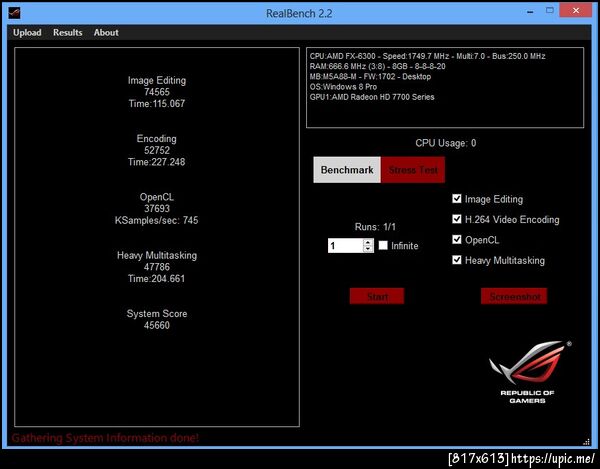This screenshot has width=600, height=469.
Task: Click the RAM:666.6 MHz info line
Action: point(378,66)
